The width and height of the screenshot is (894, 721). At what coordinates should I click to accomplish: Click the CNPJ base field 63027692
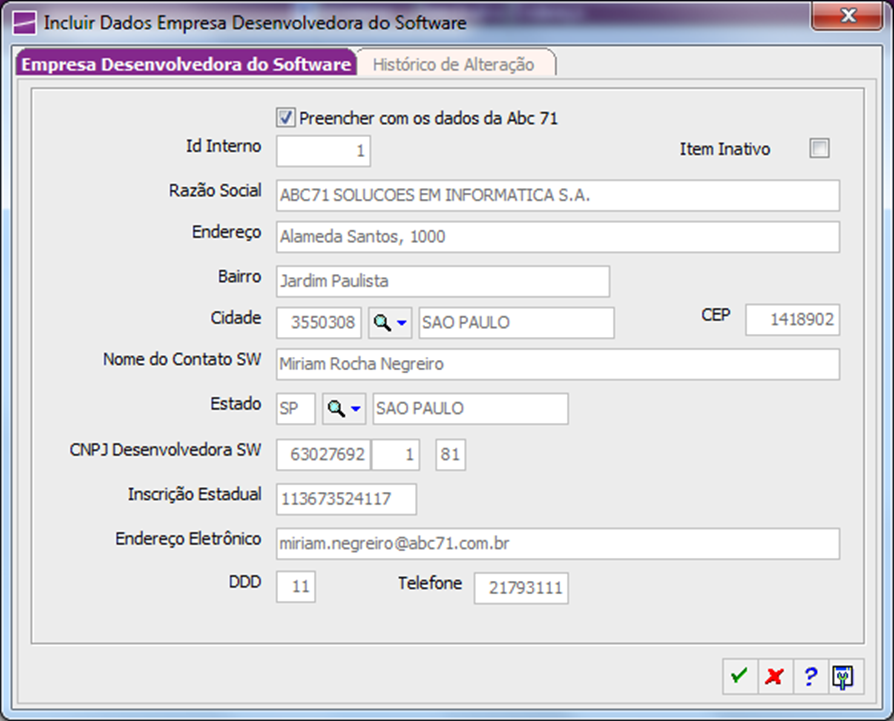(323, 455)
